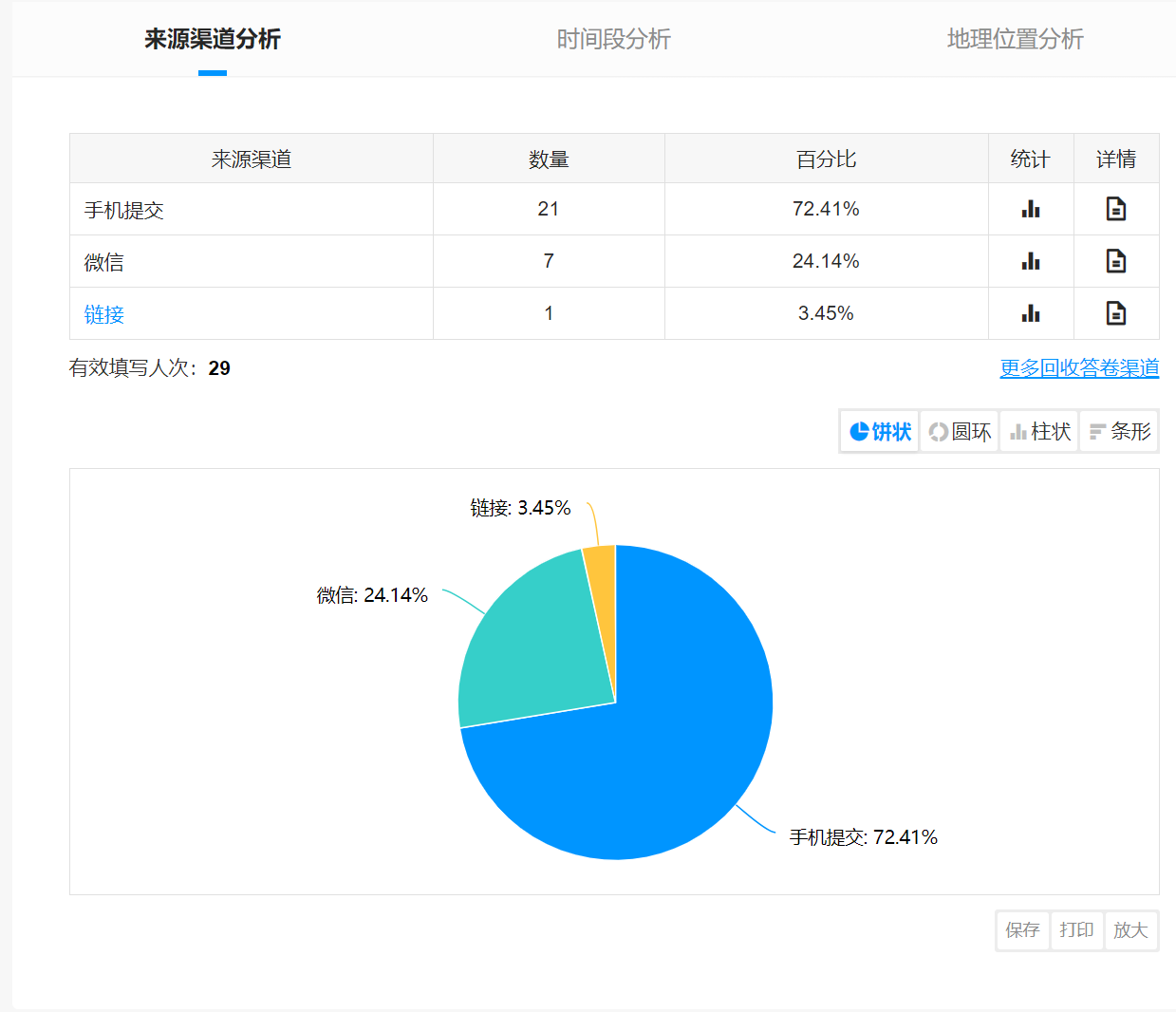The width and height of the screenshot is (1176, 1012).
Task: Switch chart to 圆环 donut view
Action: (960, 432)
